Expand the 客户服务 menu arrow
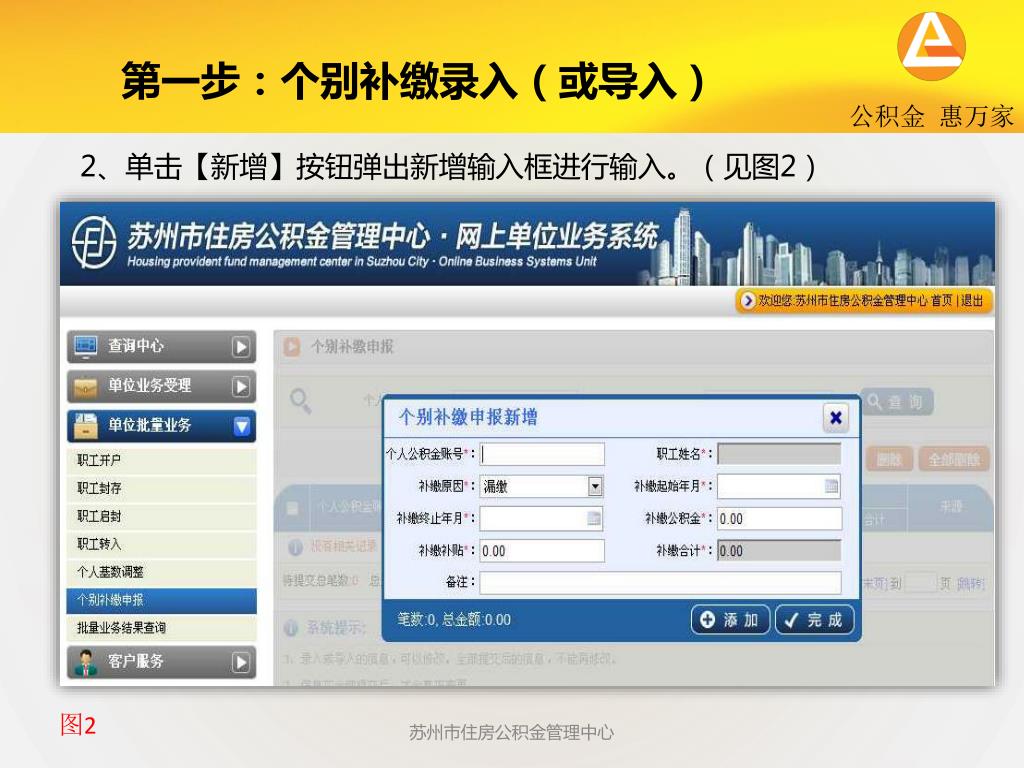The width and height of the screenshot is (1024, 768). (x=240, y=662)
